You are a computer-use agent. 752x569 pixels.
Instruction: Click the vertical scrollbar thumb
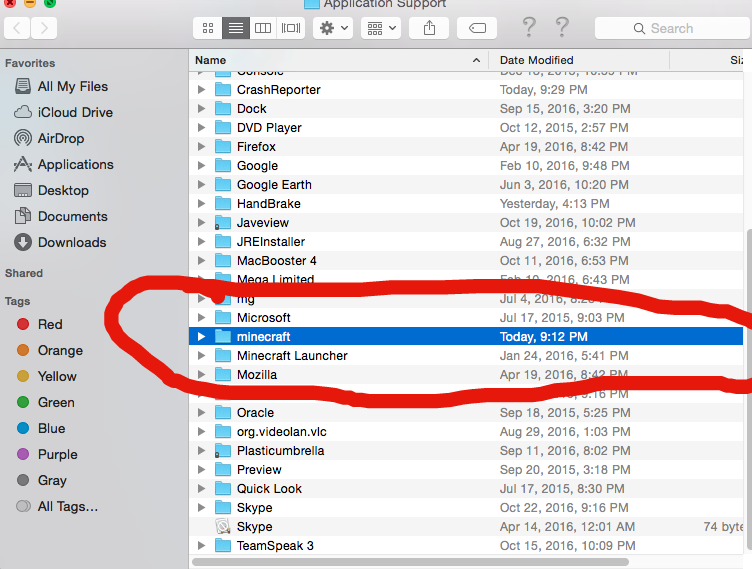(x=749, y=389)
